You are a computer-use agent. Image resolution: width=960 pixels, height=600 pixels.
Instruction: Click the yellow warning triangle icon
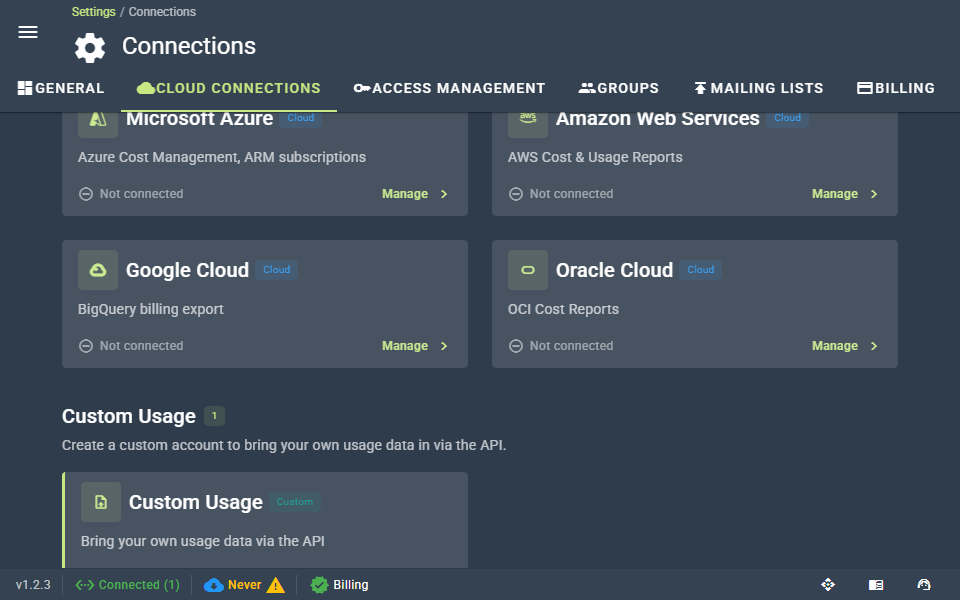coord(276,585)
